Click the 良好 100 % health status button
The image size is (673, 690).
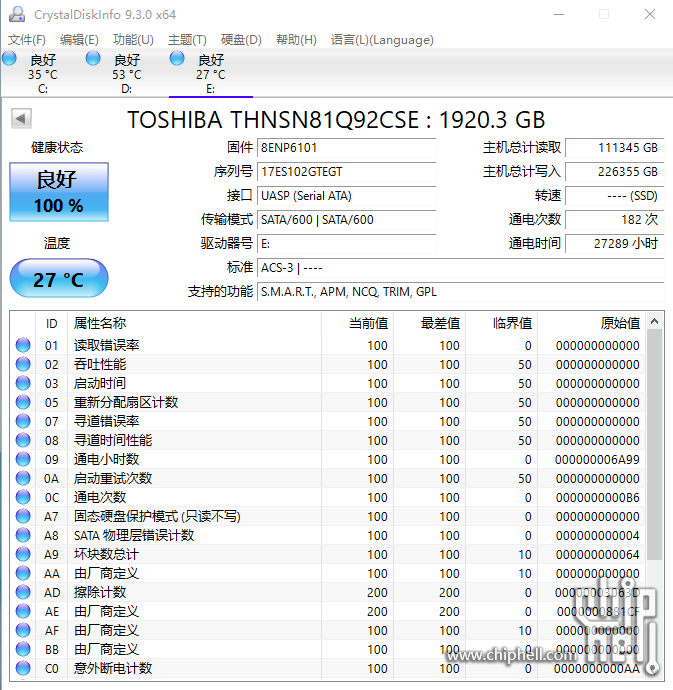click(x=59, y=192)
